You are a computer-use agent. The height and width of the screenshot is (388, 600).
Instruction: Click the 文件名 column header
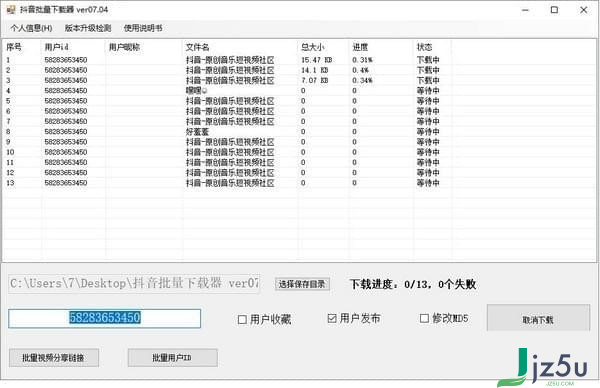pyautogui.click(x=197, y=47)
